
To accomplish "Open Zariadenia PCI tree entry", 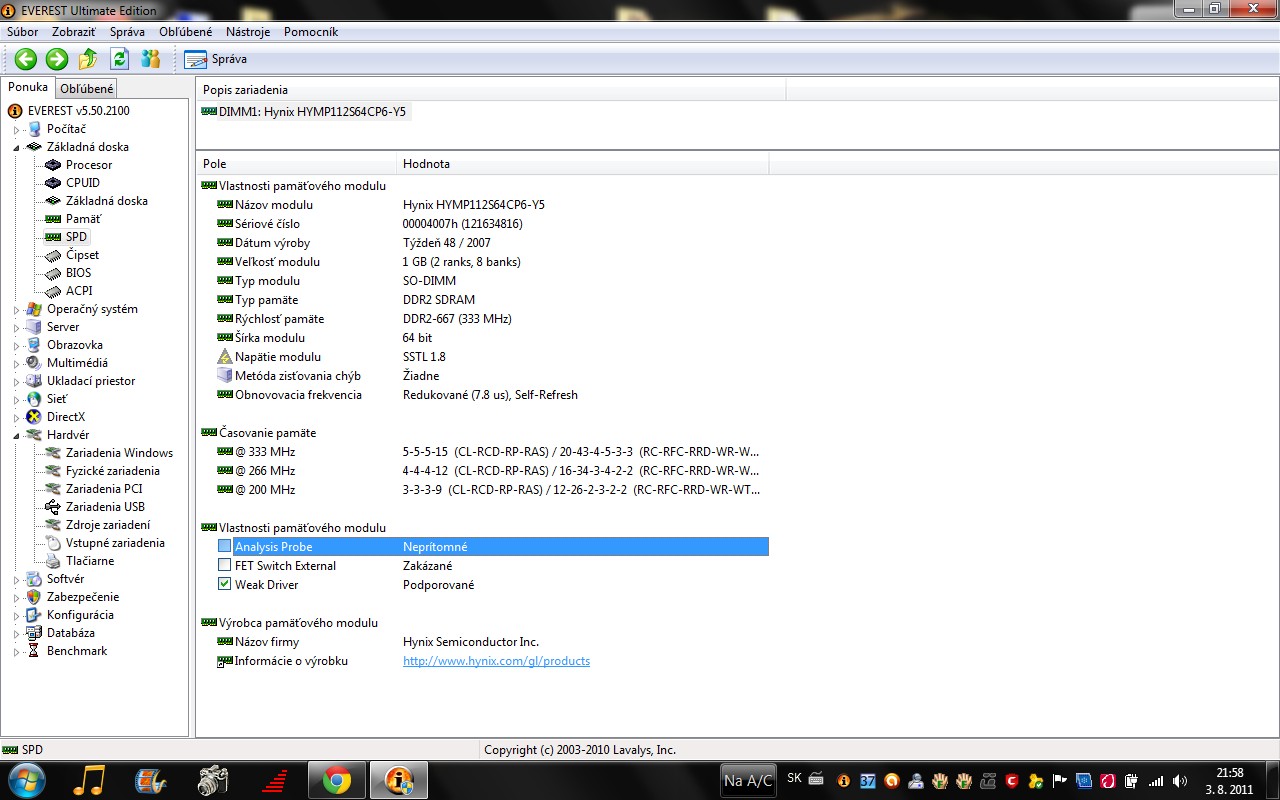I will click(104, 489).
